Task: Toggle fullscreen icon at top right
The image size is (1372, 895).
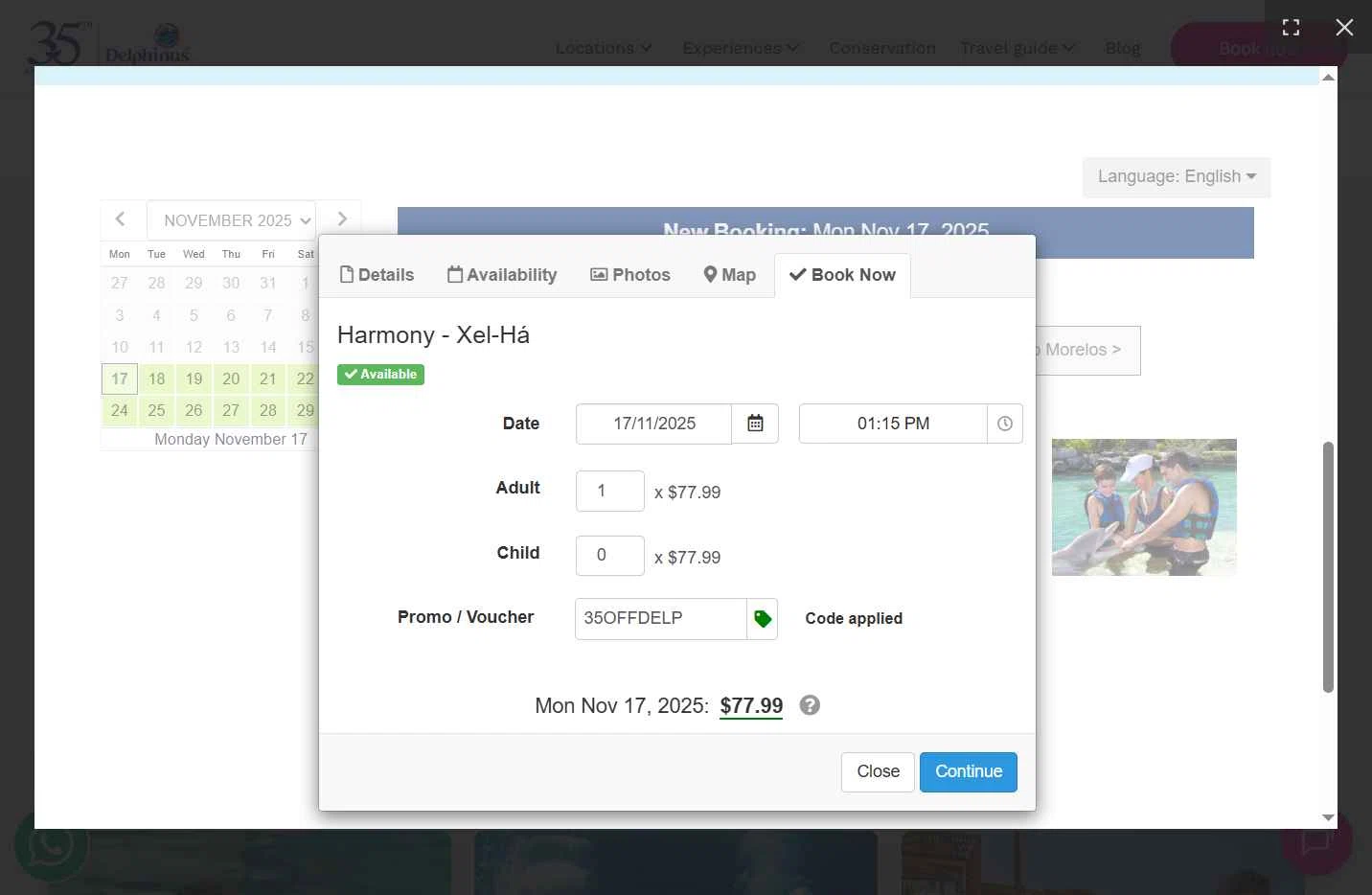Action: [1291, 28]
